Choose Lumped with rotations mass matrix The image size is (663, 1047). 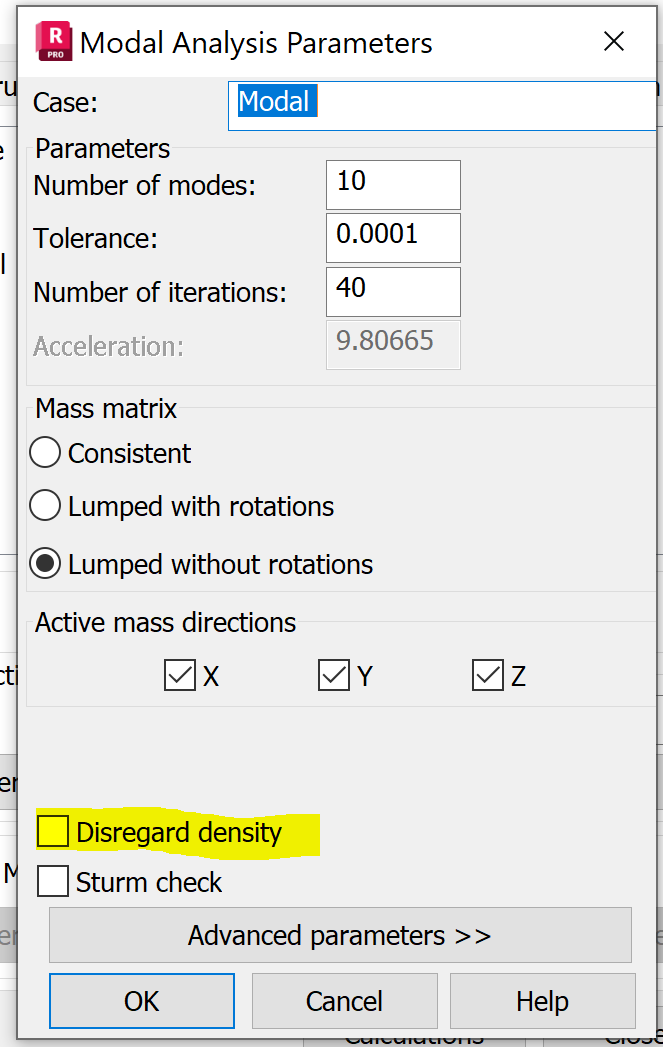point(45,505)
